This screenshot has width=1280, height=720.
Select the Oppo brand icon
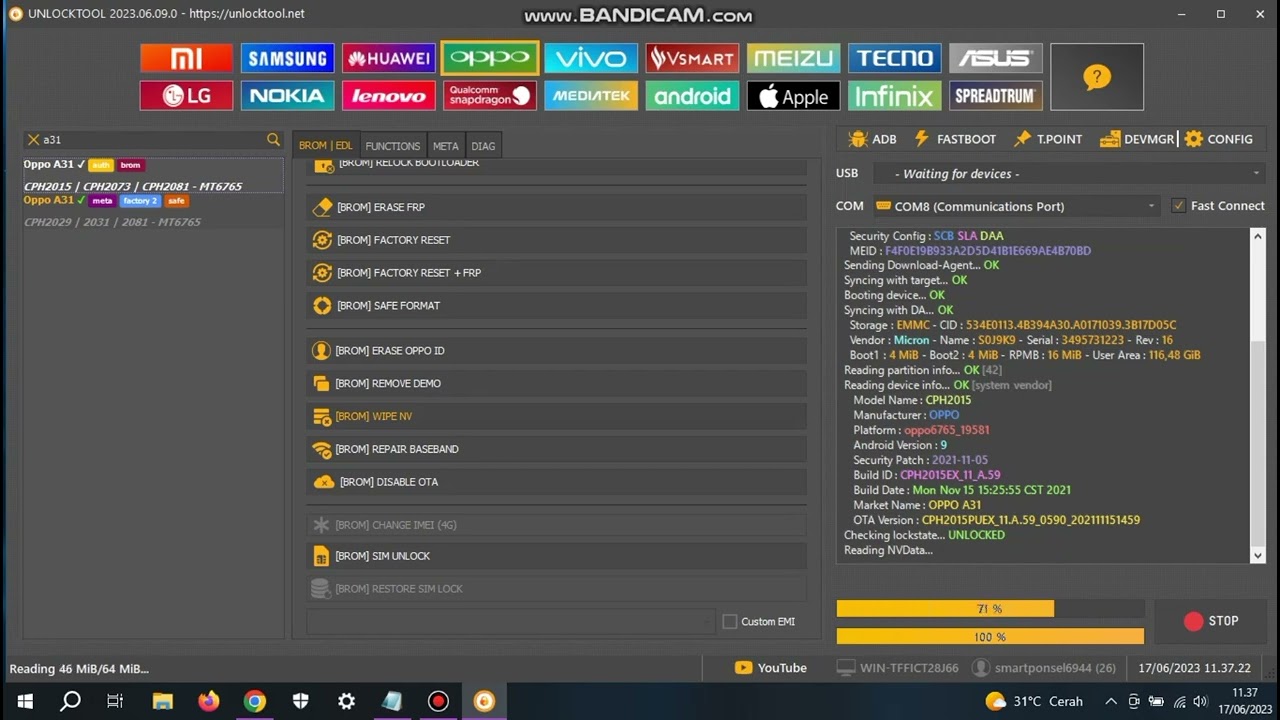coord(490,58)
